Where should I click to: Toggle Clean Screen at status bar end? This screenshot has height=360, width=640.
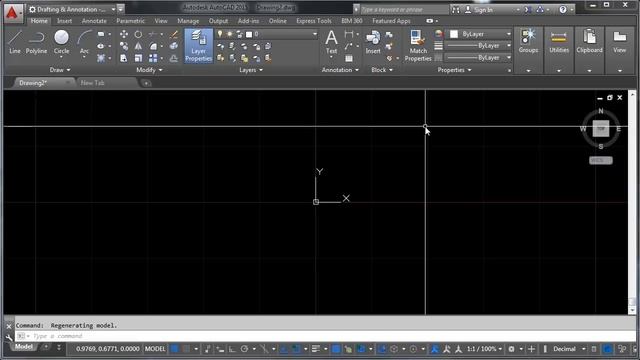(622, 349)
